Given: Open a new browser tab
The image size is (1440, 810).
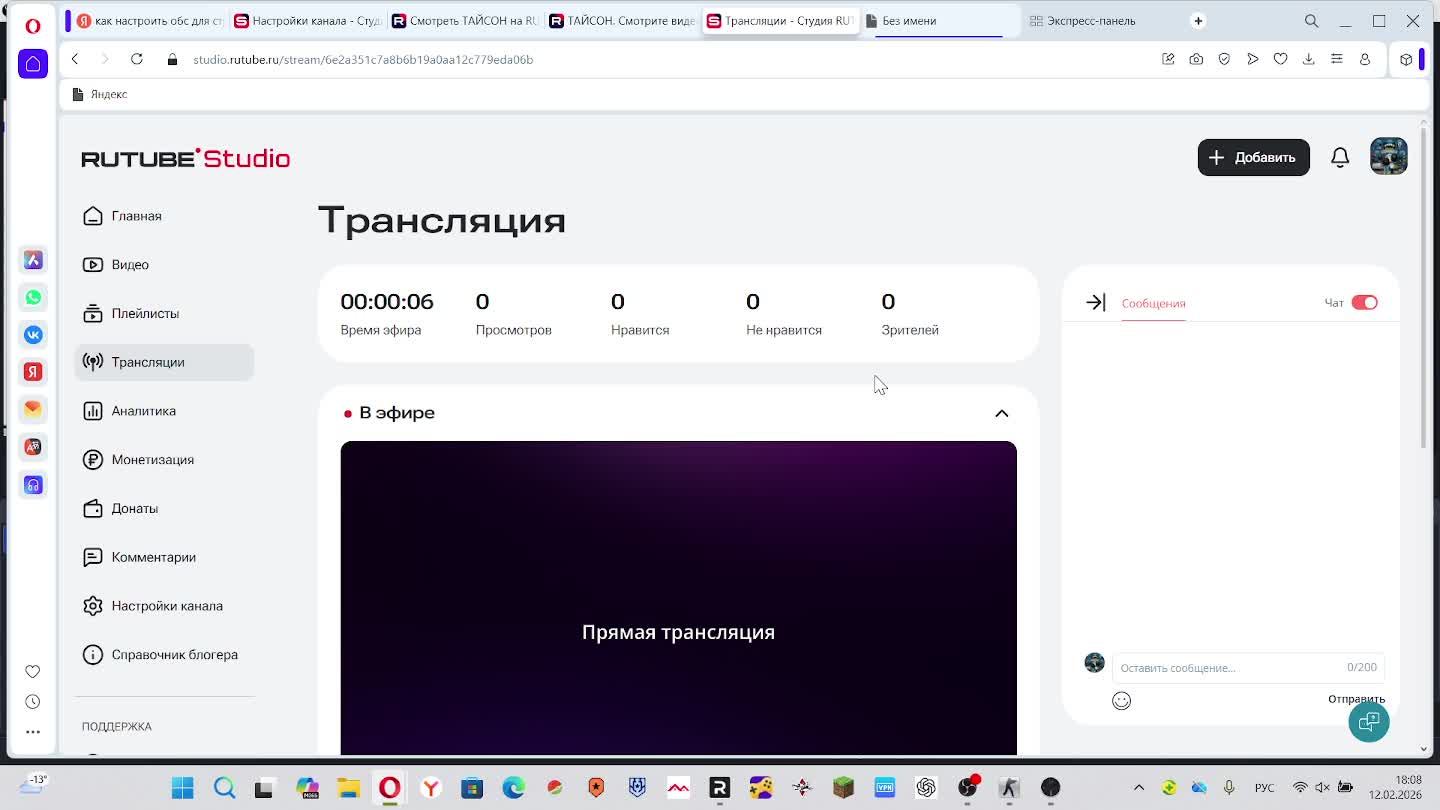Looking at the screenshot, I should point(1198,21).
